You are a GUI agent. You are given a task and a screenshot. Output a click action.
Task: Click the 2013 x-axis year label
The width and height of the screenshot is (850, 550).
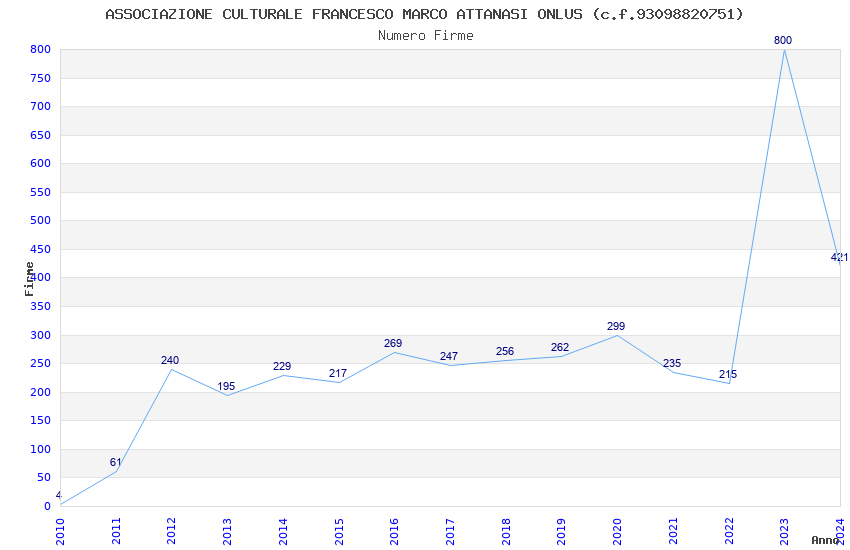click(227, 531)
